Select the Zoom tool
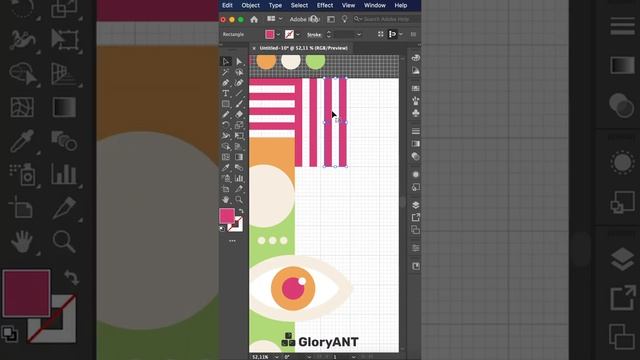 239,200
